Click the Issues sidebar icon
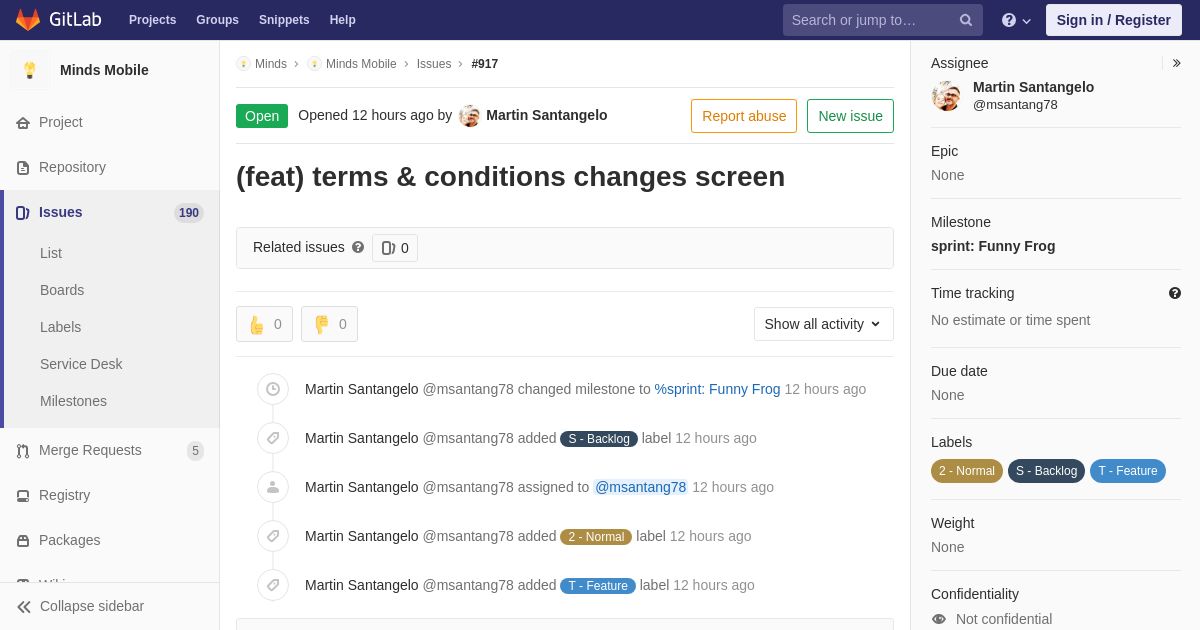The height and width of the screenshot is (630, 1200). click(23, 213)
